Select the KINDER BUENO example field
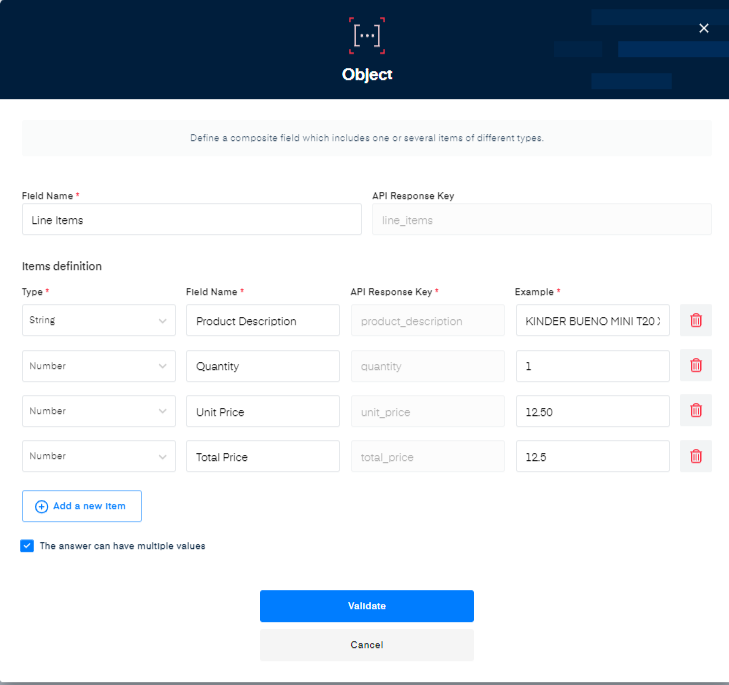The image size is (729, 685). point(592,321)
